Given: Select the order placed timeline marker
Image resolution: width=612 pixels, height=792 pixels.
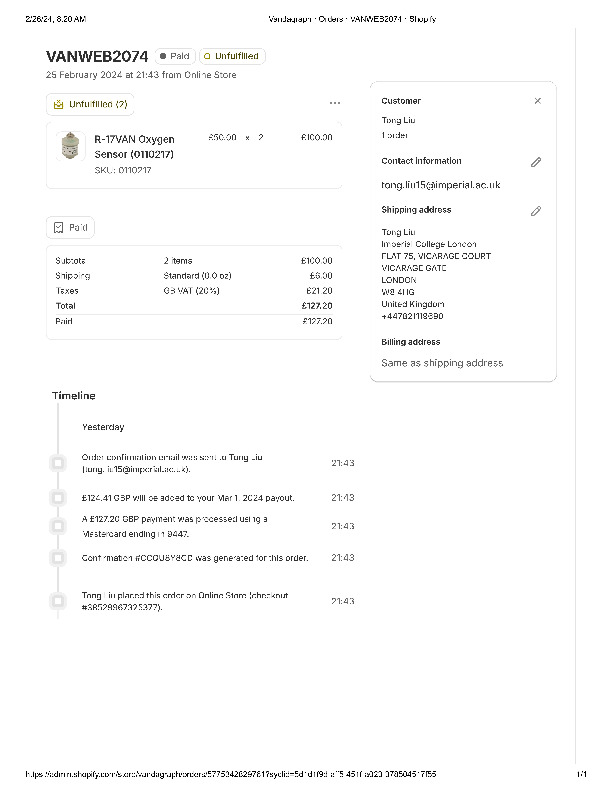Looking at the screenshot, I should 58,601.
